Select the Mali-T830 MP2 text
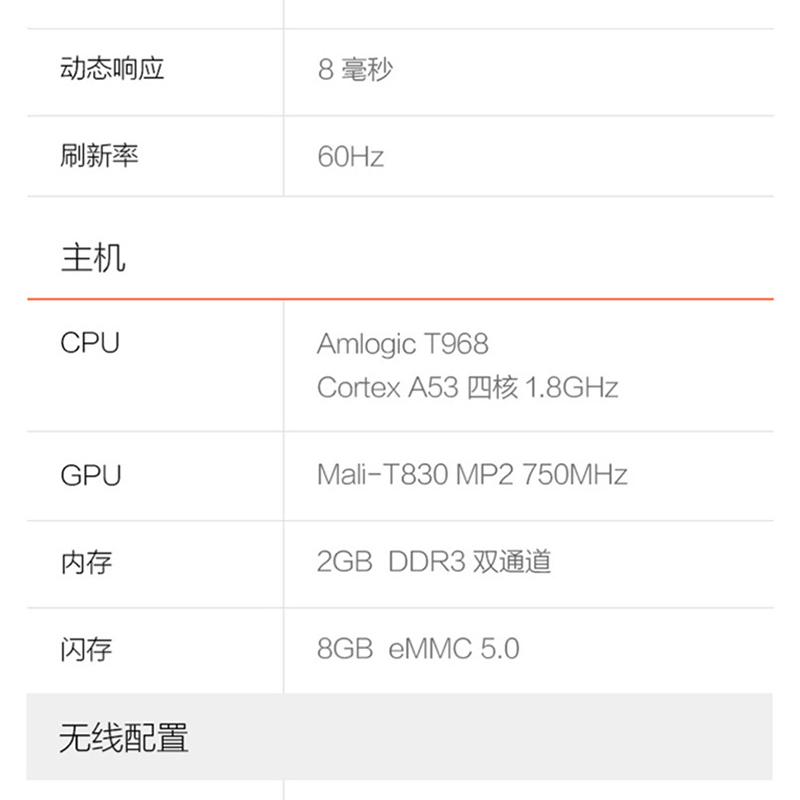This screenshot has height=800, width=800. click(414, 474)
